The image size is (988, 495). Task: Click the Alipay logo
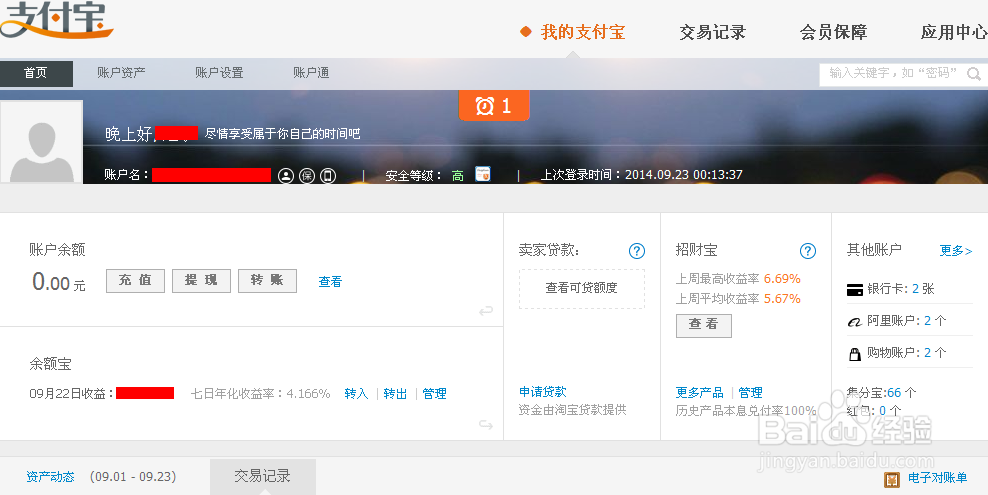tap(55, 19)
